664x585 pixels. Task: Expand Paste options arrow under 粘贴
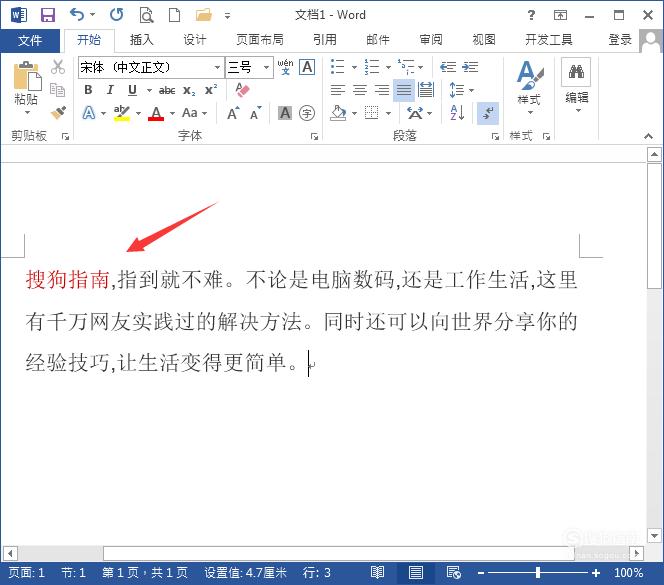pos(27,113)
